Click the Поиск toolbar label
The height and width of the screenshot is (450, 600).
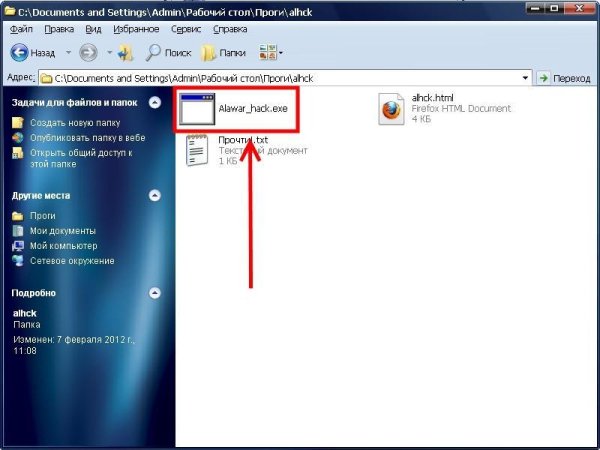[x=178, y=53]
